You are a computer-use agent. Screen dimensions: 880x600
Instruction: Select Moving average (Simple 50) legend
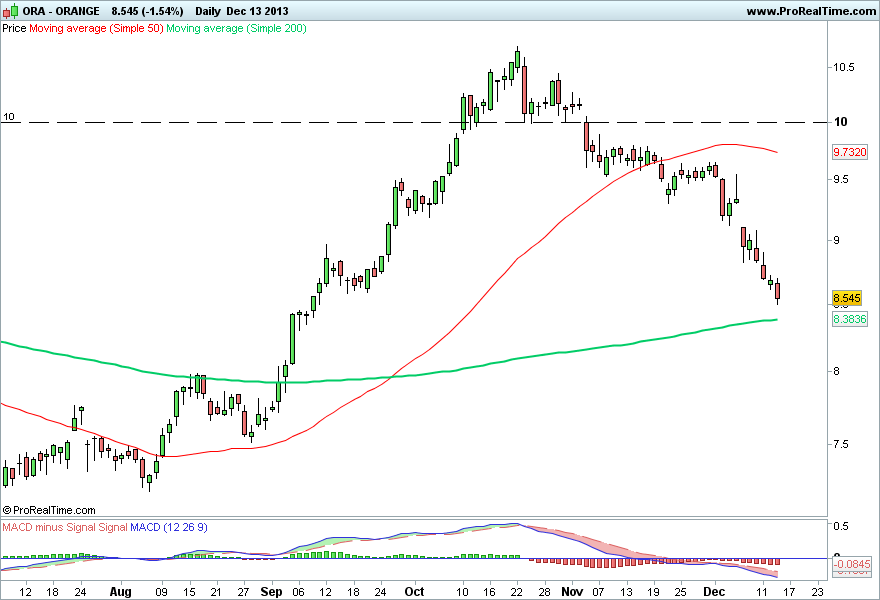[x=96, y=28]
